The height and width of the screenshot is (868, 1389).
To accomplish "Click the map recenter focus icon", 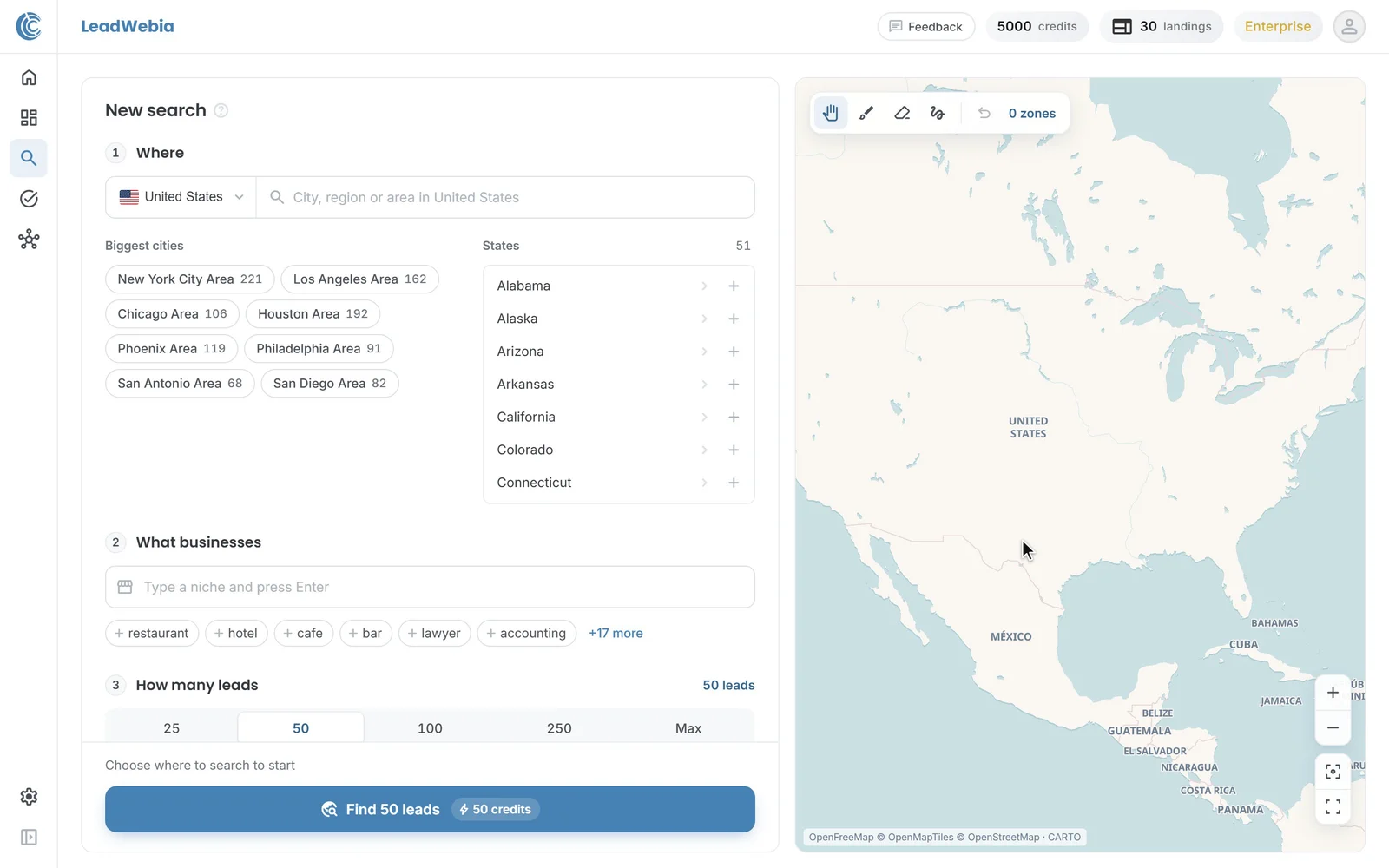I will pos(1333,772).
